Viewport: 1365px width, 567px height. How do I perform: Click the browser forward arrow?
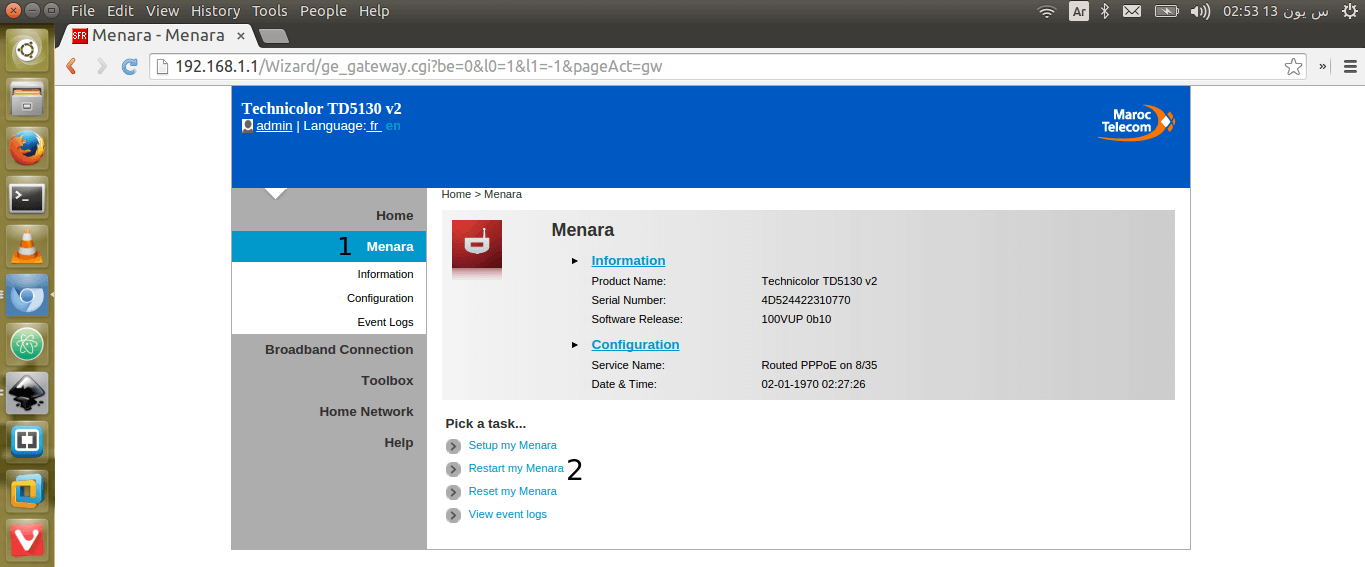(101, 67)
